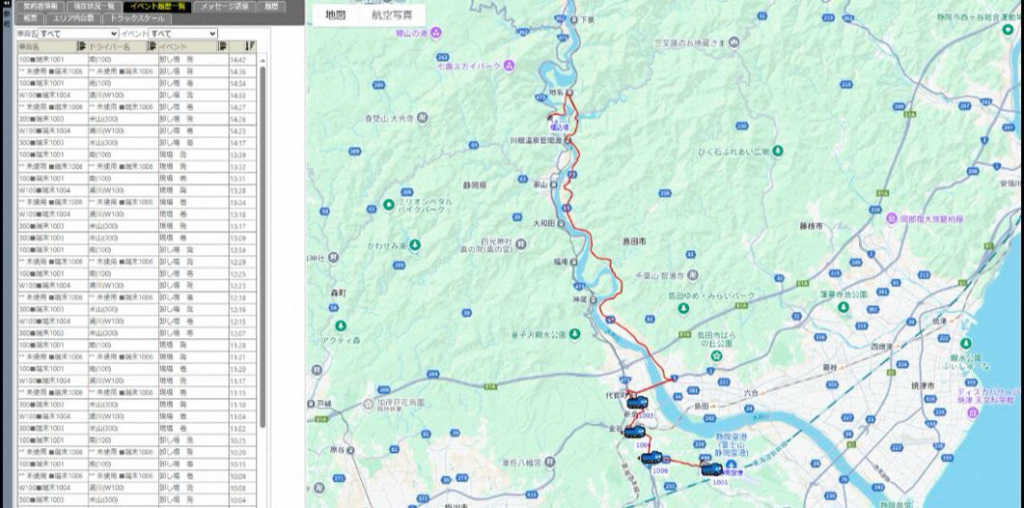Open the 帳票 tab
1024x508 pixels.
coord(30,18)
